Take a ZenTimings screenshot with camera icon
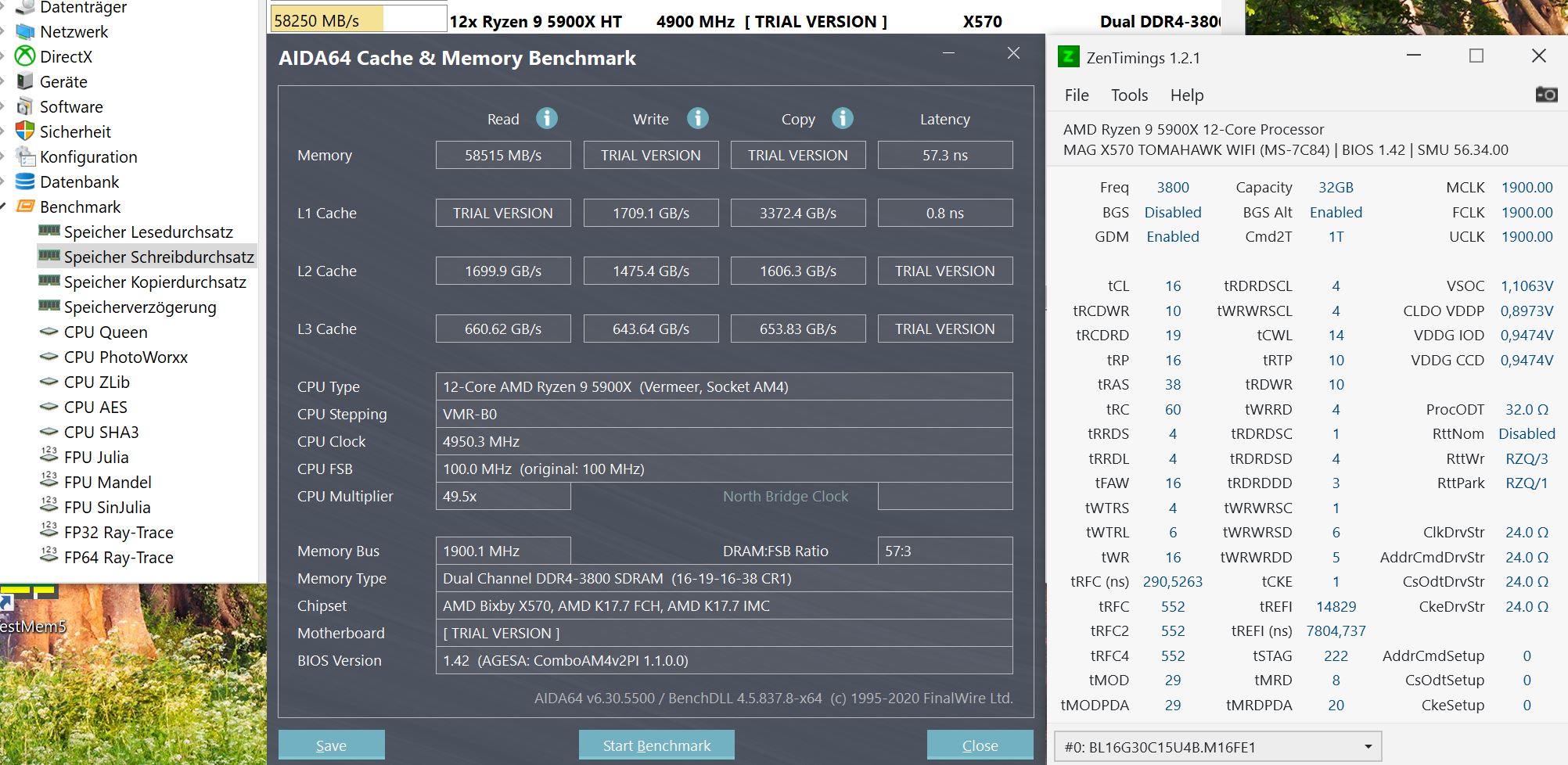 pos(1546,95)
